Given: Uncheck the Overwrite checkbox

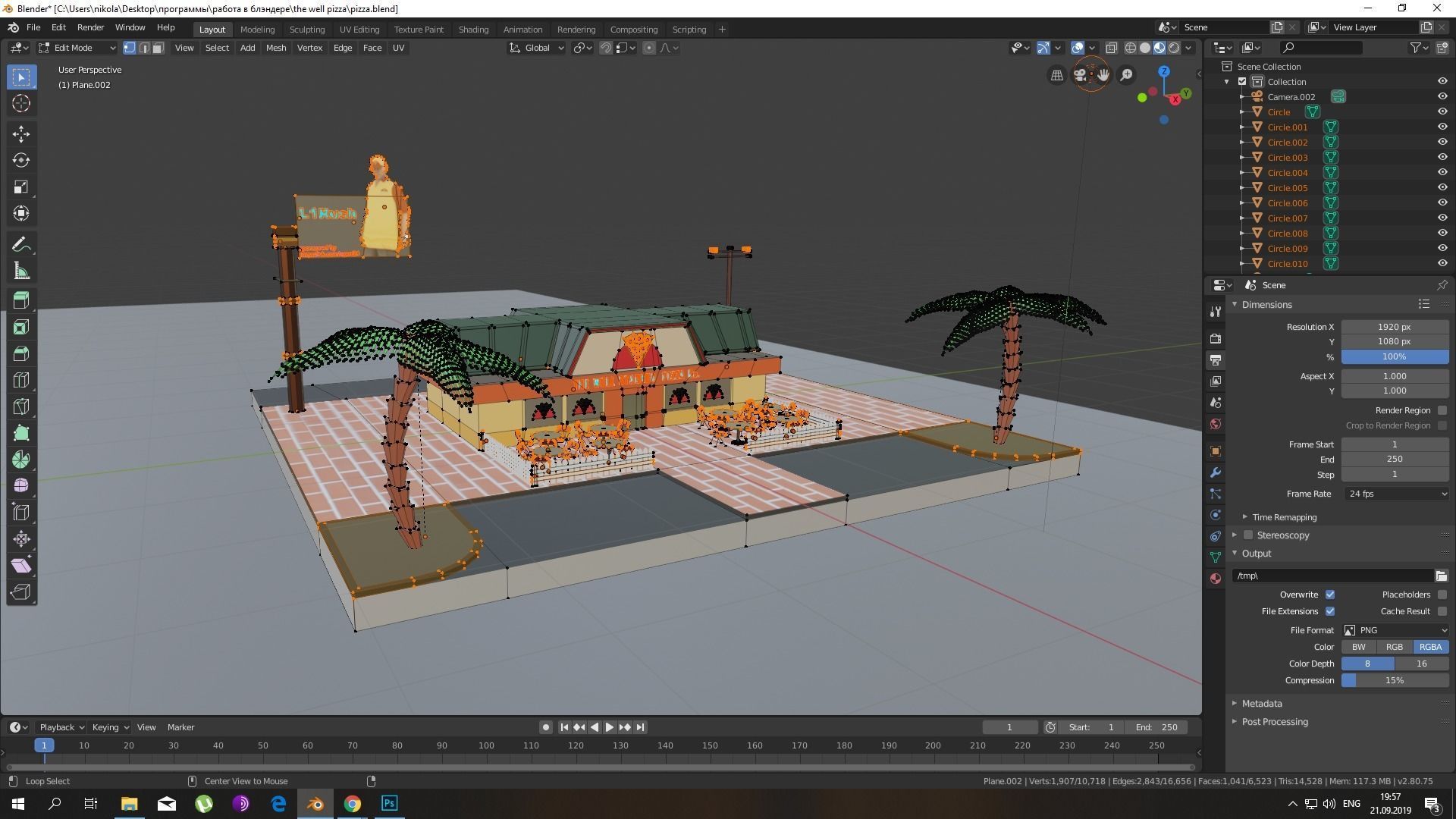Looking at the screenshot, I should point(1329,595).
